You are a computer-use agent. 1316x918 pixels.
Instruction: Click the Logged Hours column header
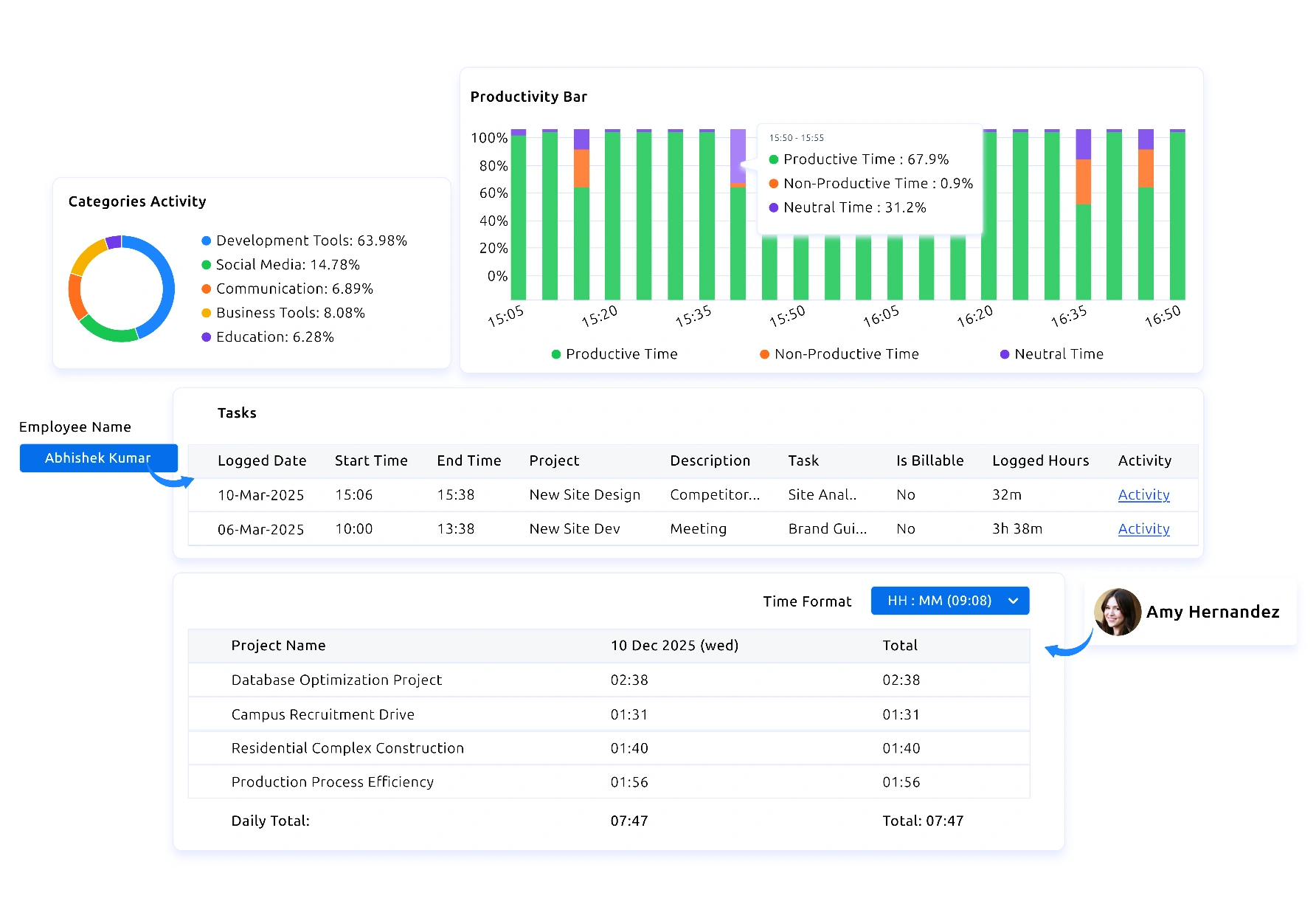tap(1040, 460)
